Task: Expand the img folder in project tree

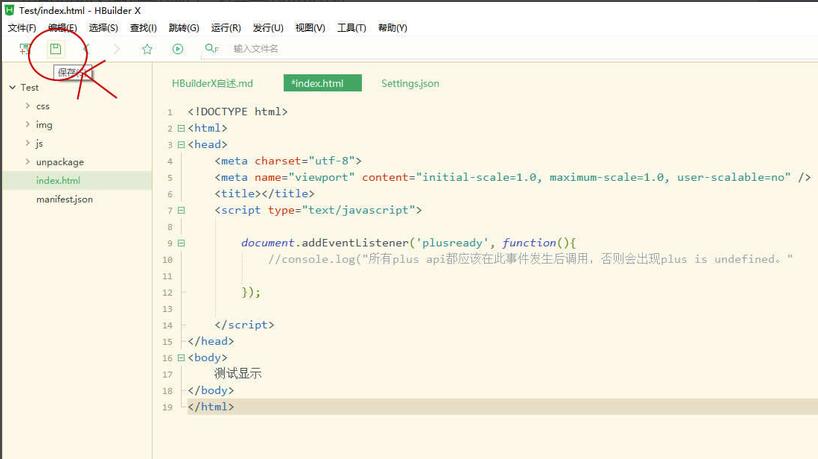Action: 28,124
